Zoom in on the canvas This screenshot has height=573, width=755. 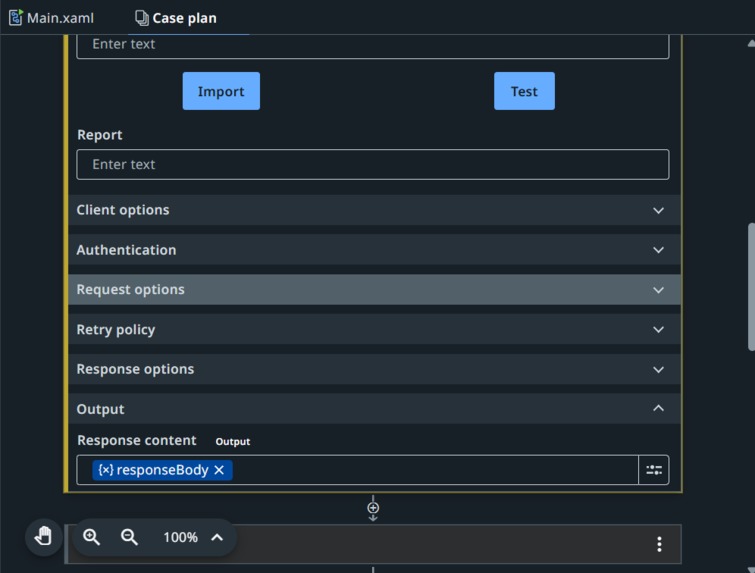[91, 537]
